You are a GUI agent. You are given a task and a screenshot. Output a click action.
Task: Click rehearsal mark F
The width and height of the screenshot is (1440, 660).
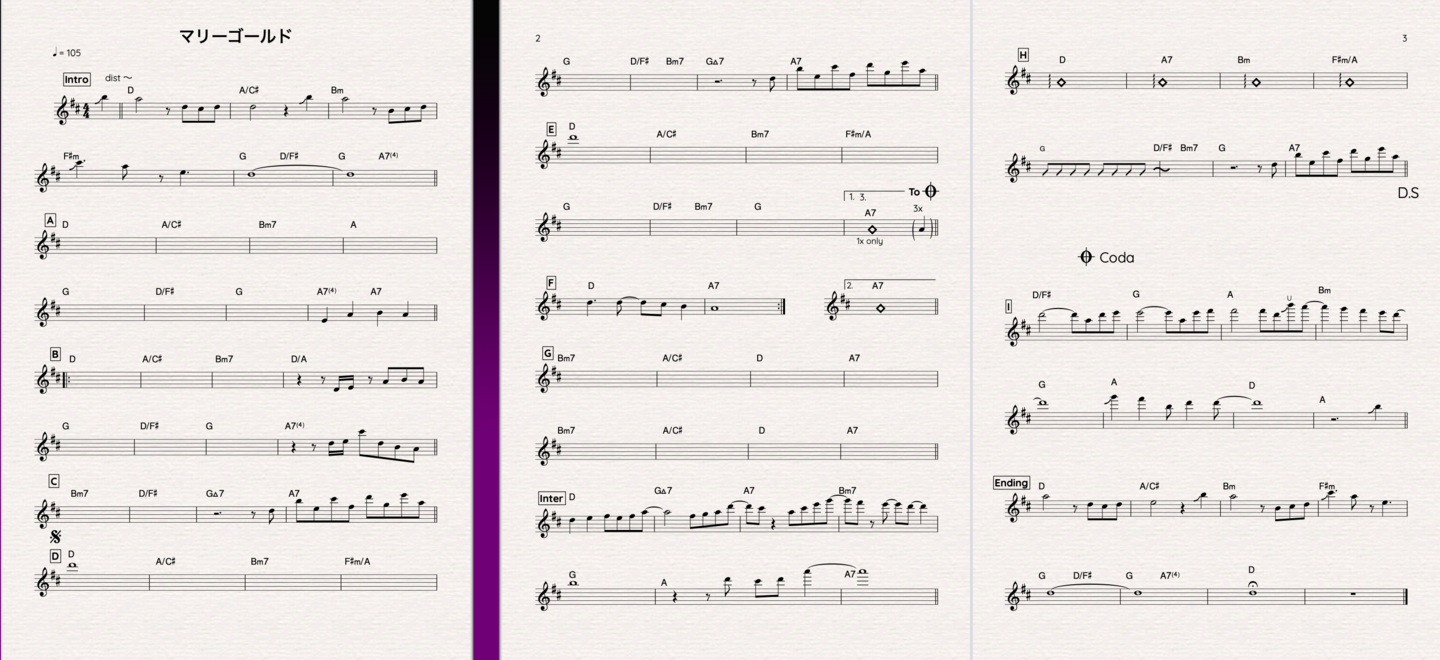point(551,283)
